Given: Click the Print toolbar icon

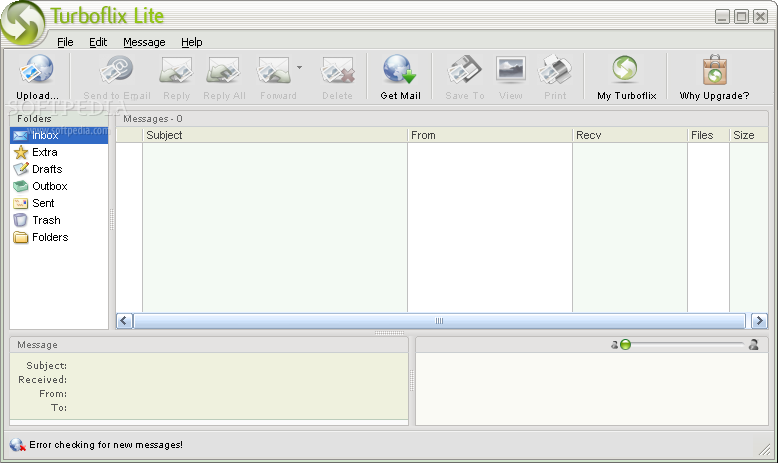Looking at the screenshot, I should pyautogui.click(x=555, y=69).
